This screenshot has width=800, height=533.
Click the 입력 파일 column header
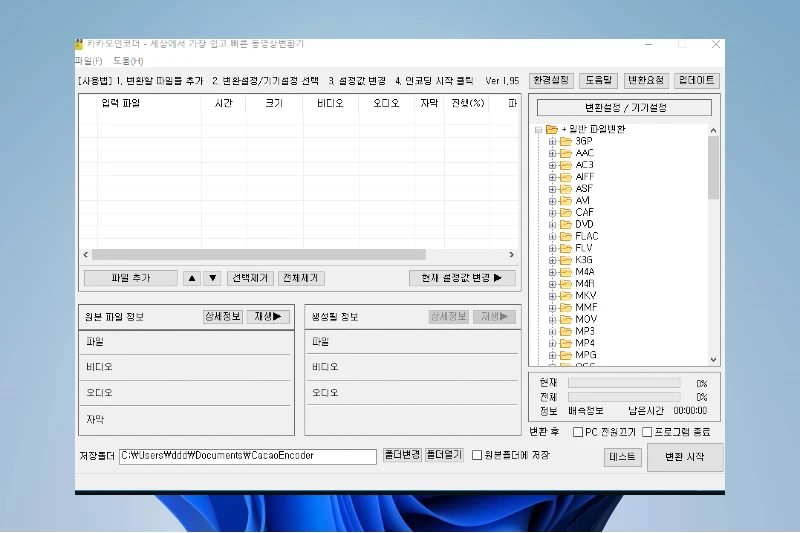[149, 103]
